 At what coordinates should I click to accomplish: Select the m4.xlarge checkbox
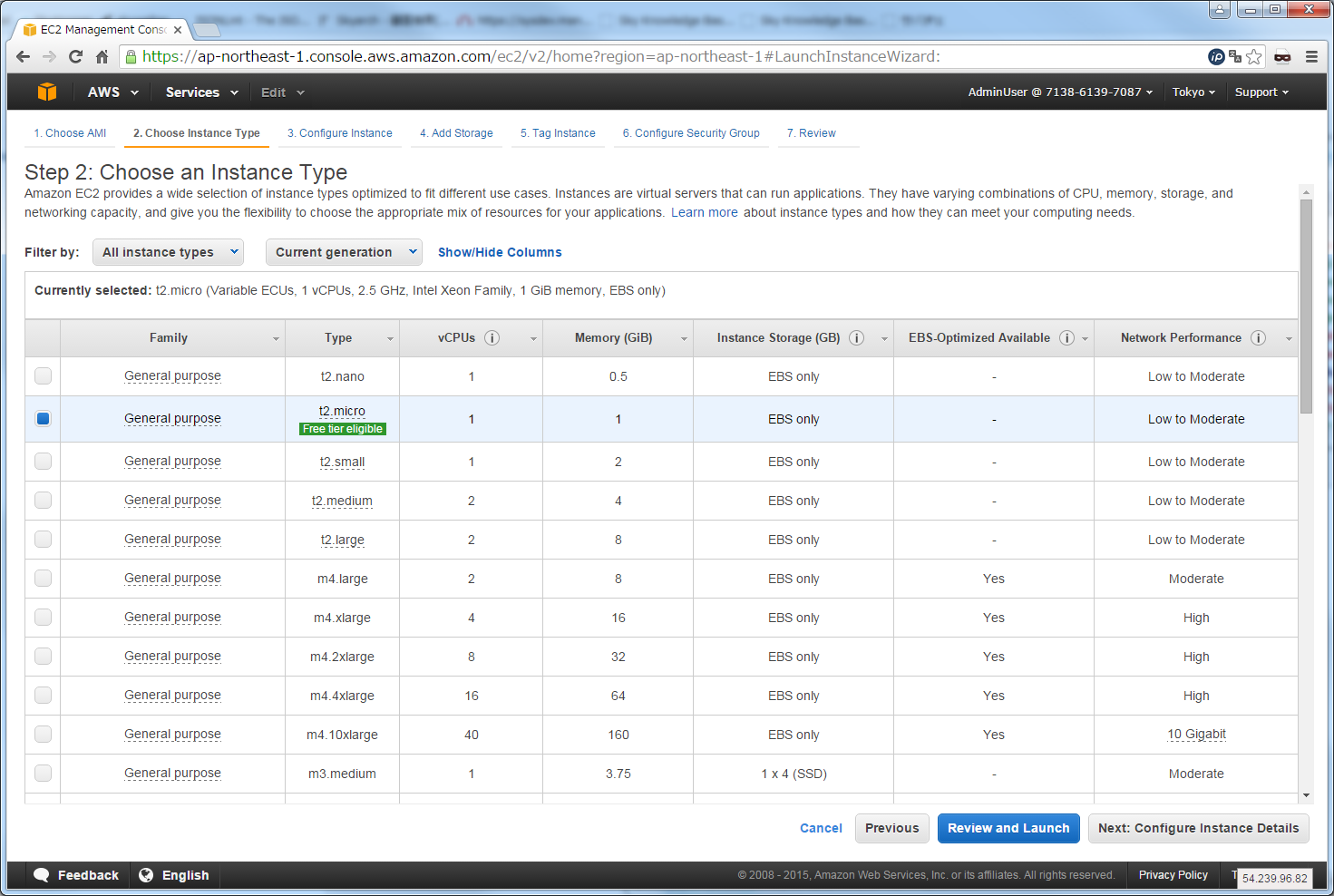click(43, 617)
